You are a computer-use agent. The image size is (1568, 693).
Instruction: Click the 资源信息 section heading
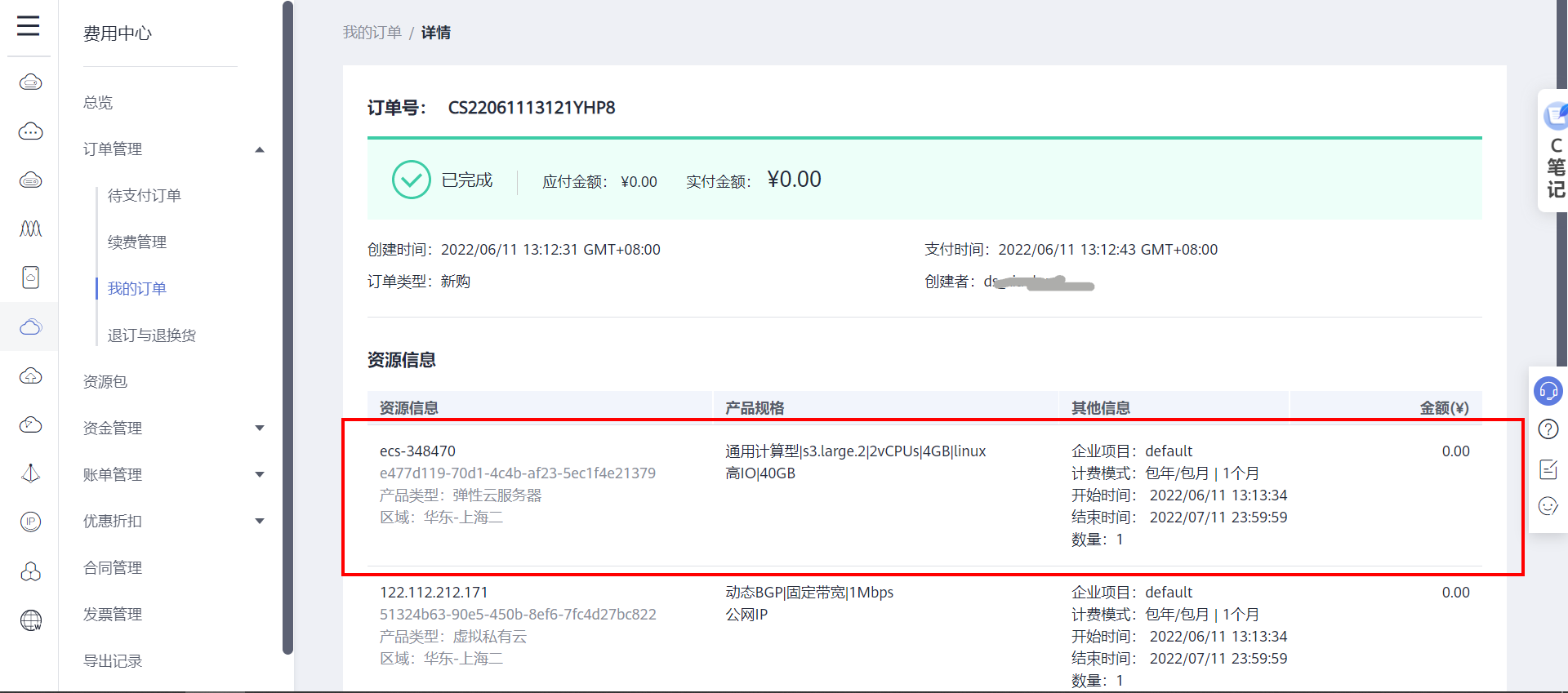[402, 360]
